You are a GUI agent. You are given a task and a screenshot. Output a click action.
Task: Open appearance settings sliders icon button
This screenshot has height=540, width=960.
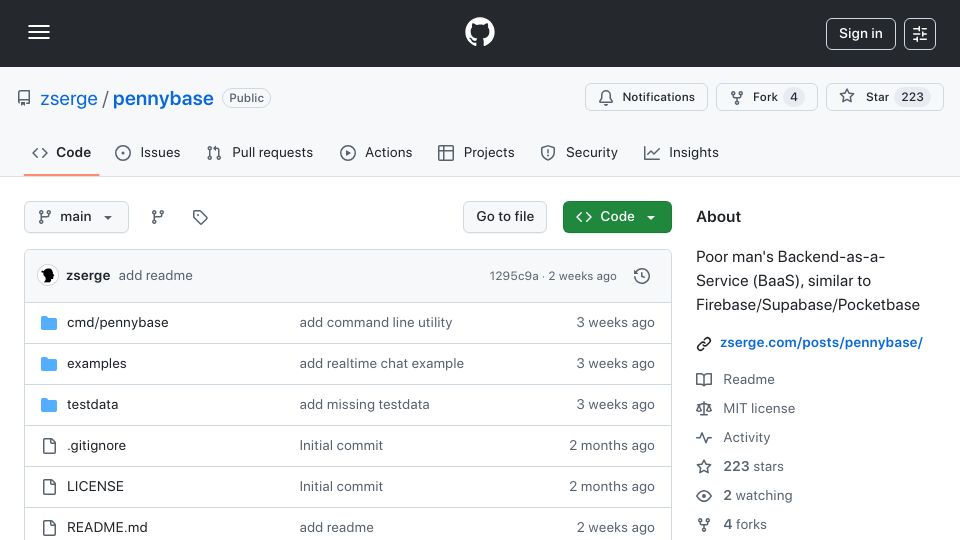[x=920, y=34]
